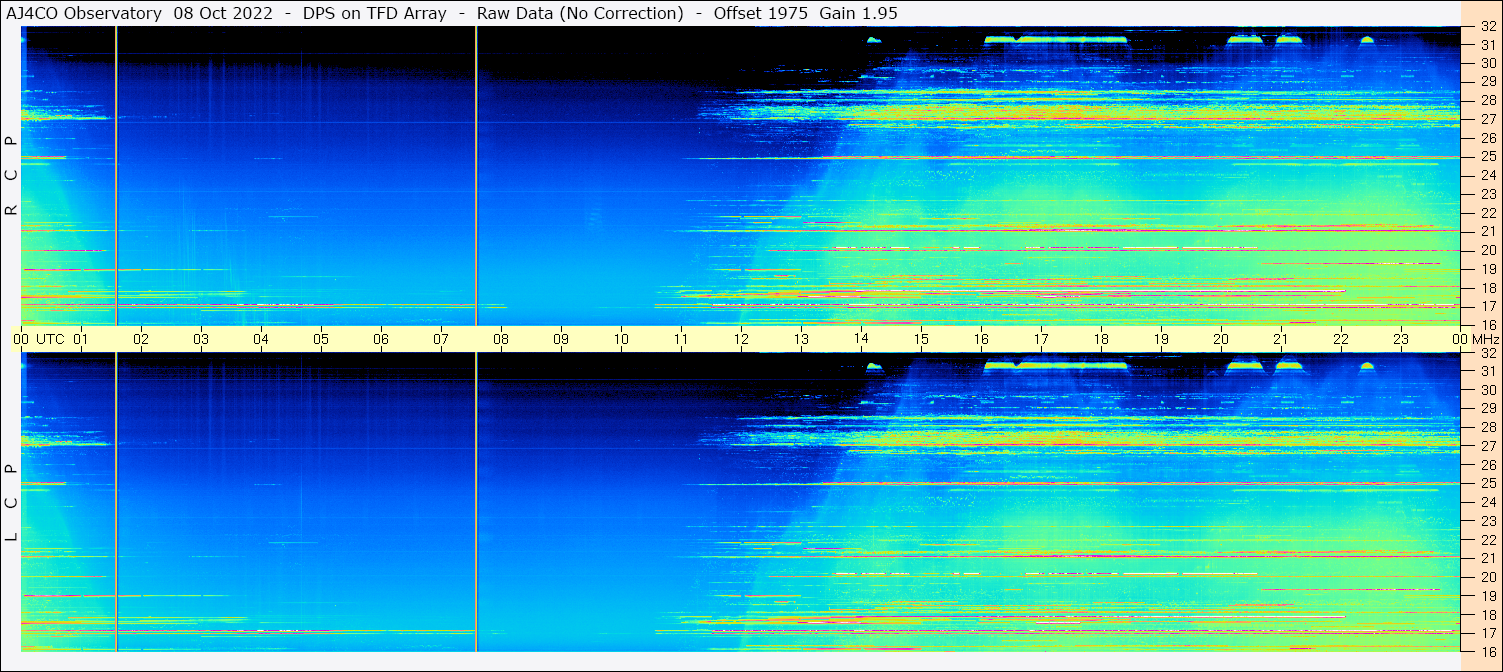Click the Gain 1.95 text in header

point(858,13)
